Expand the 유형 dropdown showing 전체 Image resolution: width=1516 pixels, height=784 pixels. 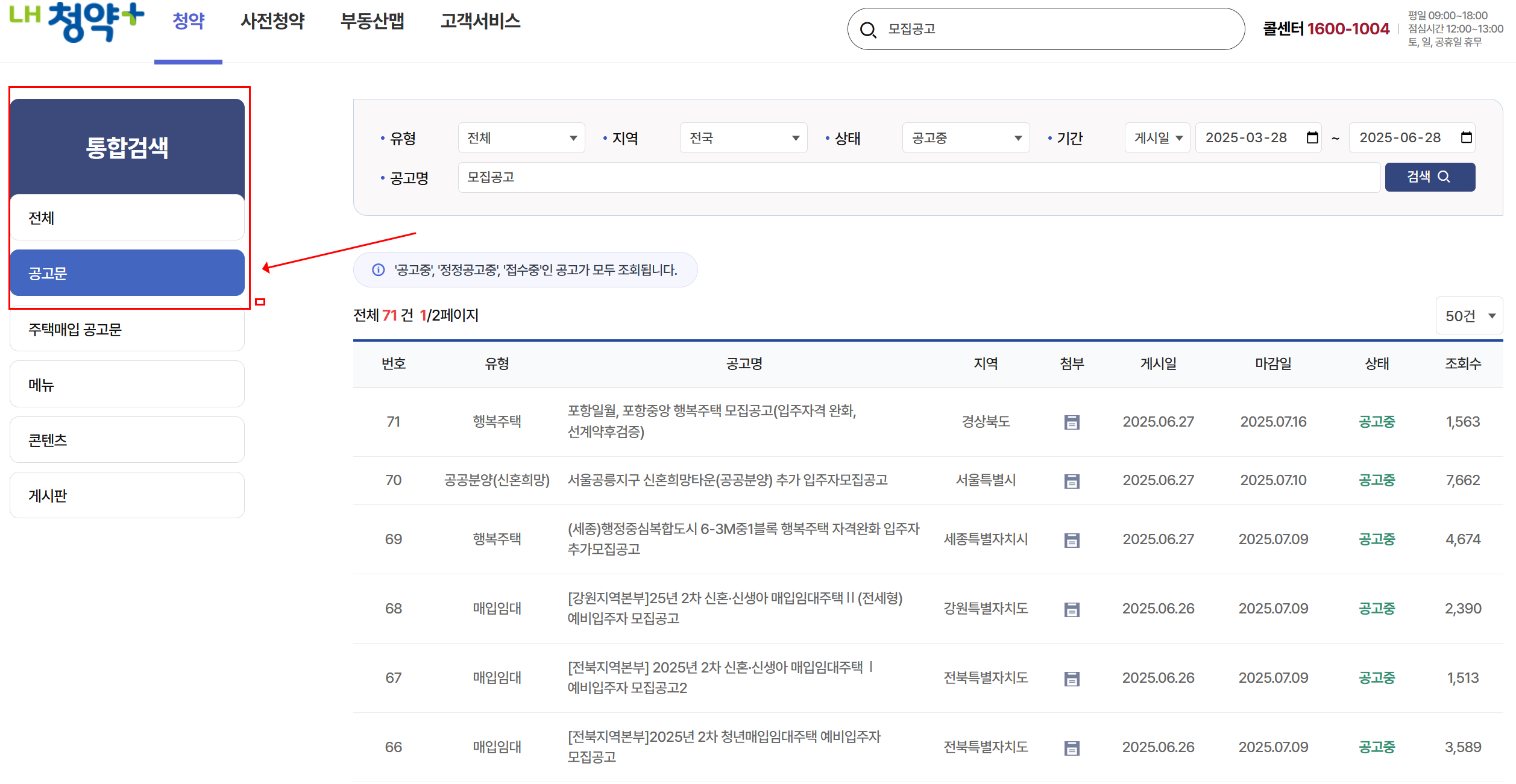[x=521, y=138]
